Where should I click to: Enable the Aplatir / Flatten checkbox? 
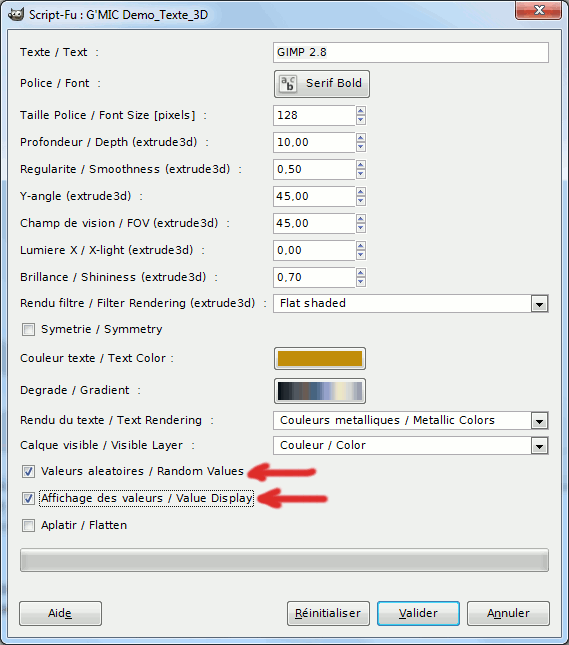pyautogui.click(x=28, y=525)
